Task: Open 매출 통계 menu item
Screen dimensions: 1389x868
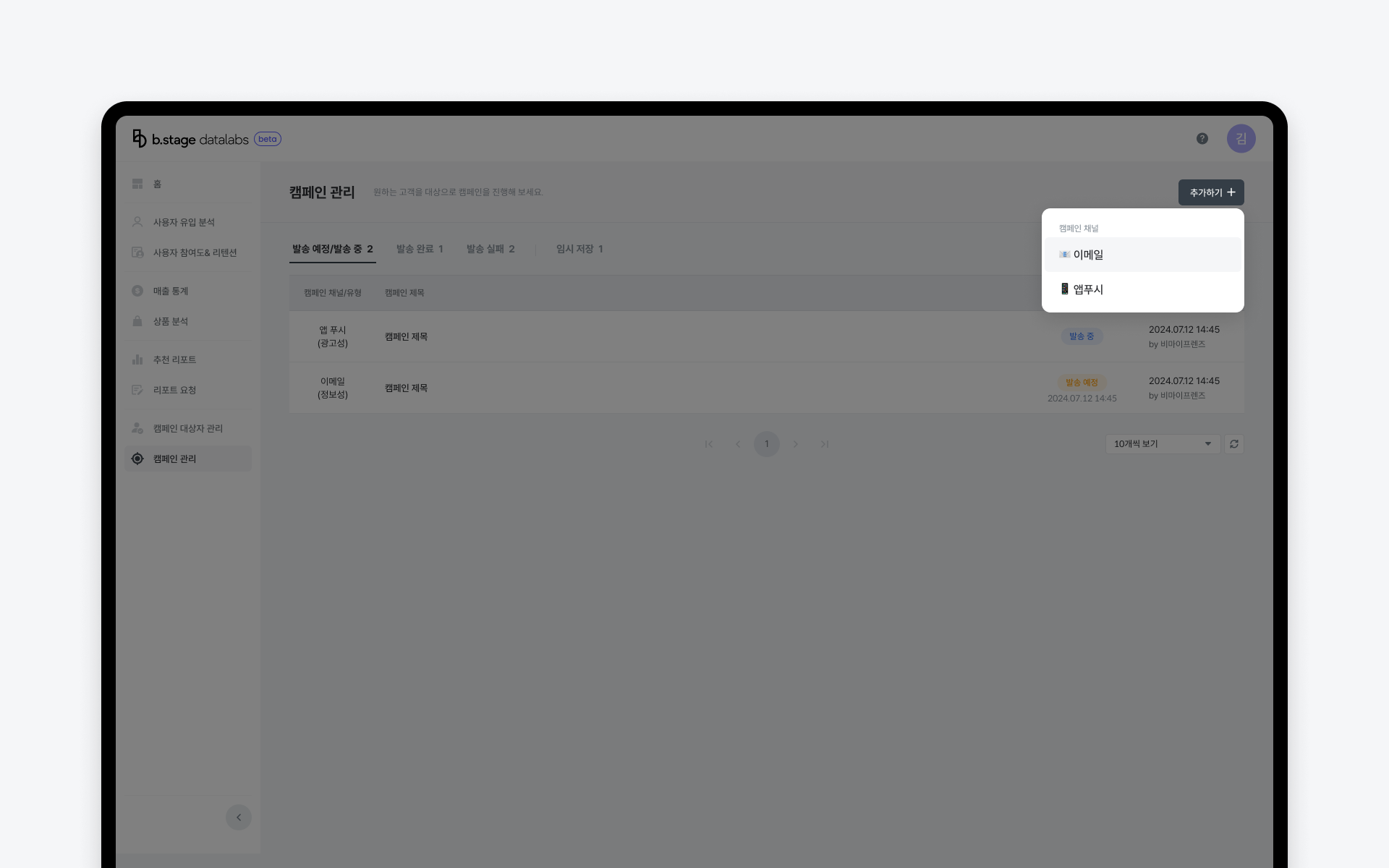Action: pyautogui.click(x=188, y=291)
